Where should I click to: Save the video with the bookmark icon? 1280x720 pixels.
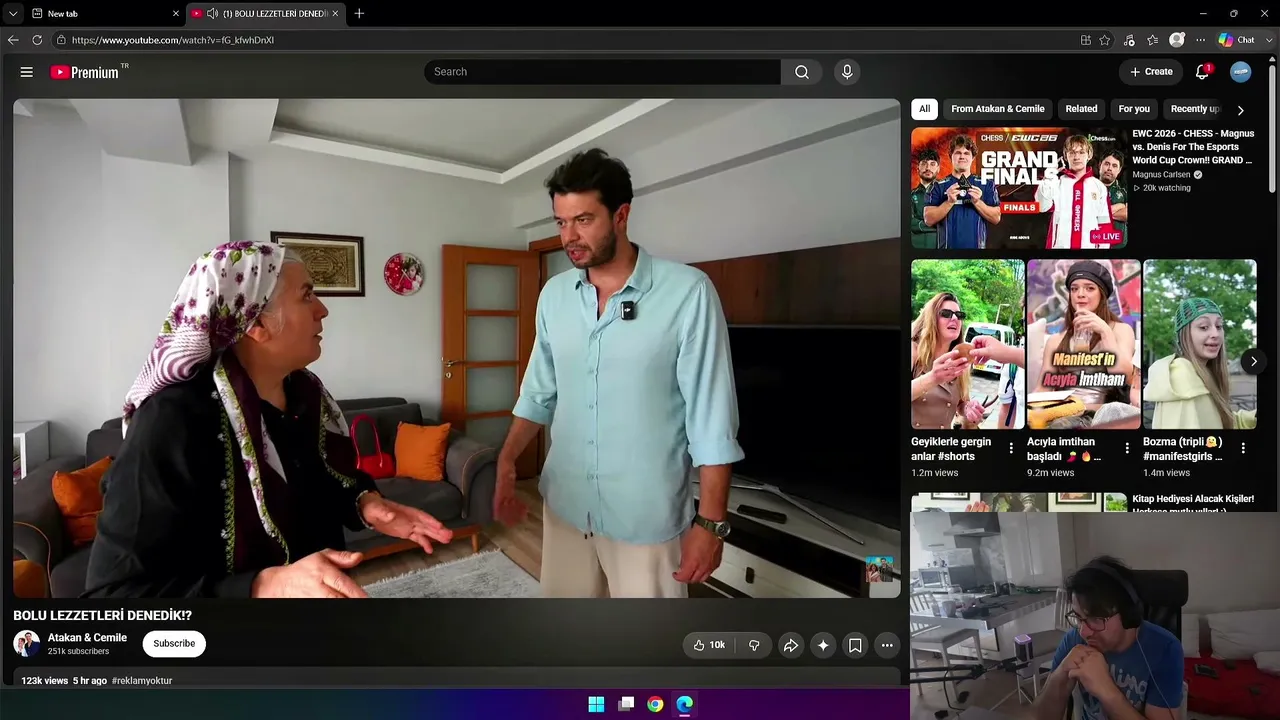click(x=855, y=645)
